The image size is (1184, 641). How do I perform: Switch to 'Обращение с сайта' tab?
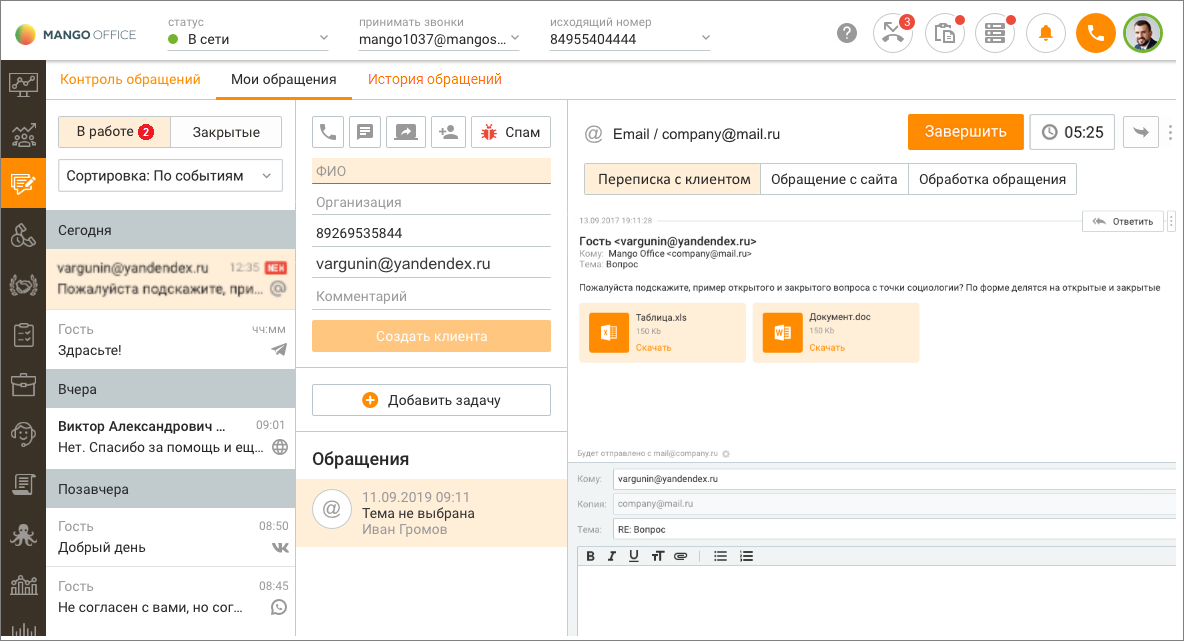[834, 179]
